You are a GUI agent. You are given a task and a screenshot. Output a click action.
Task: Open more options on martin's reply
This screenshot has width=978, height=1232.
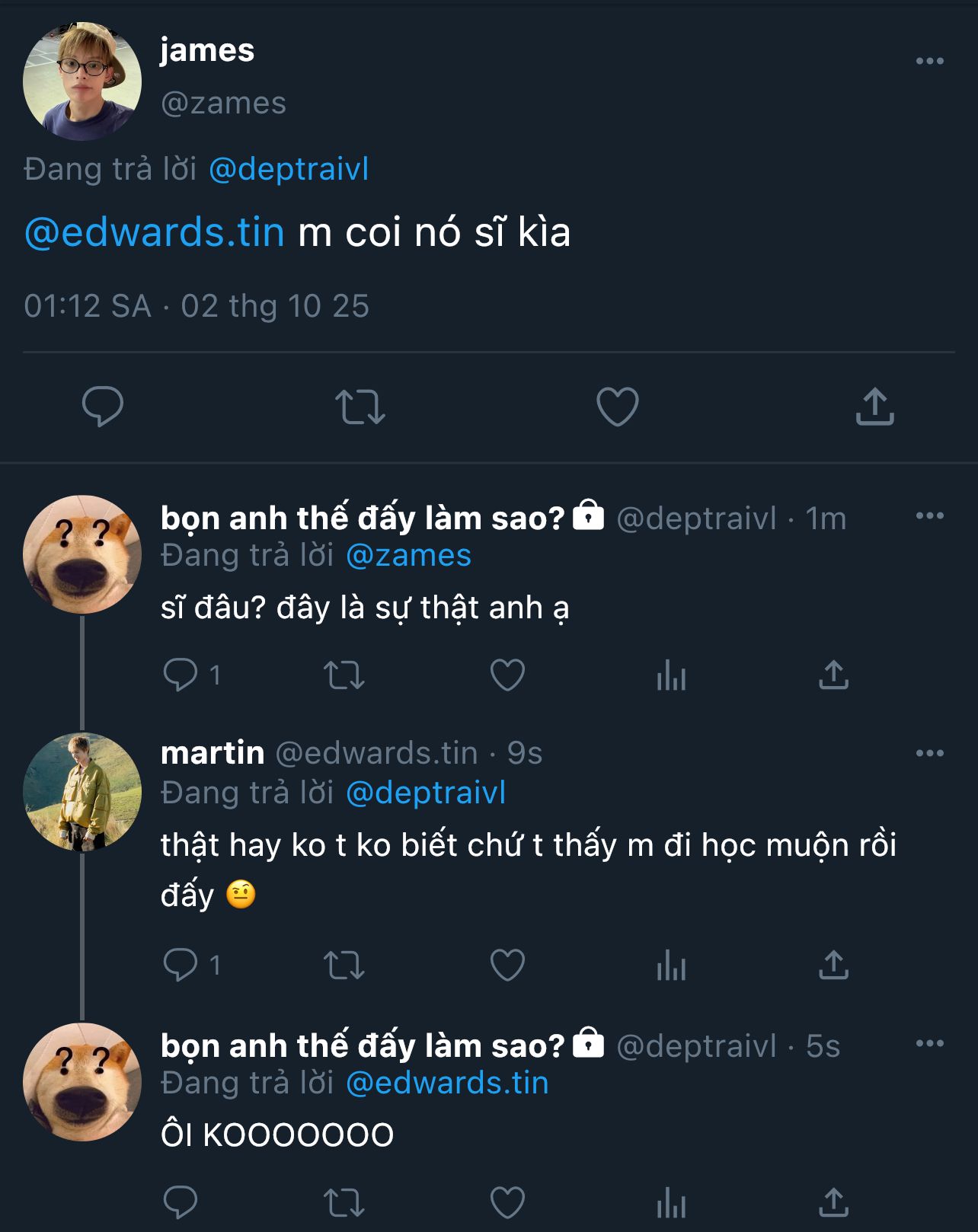(929, 754)
